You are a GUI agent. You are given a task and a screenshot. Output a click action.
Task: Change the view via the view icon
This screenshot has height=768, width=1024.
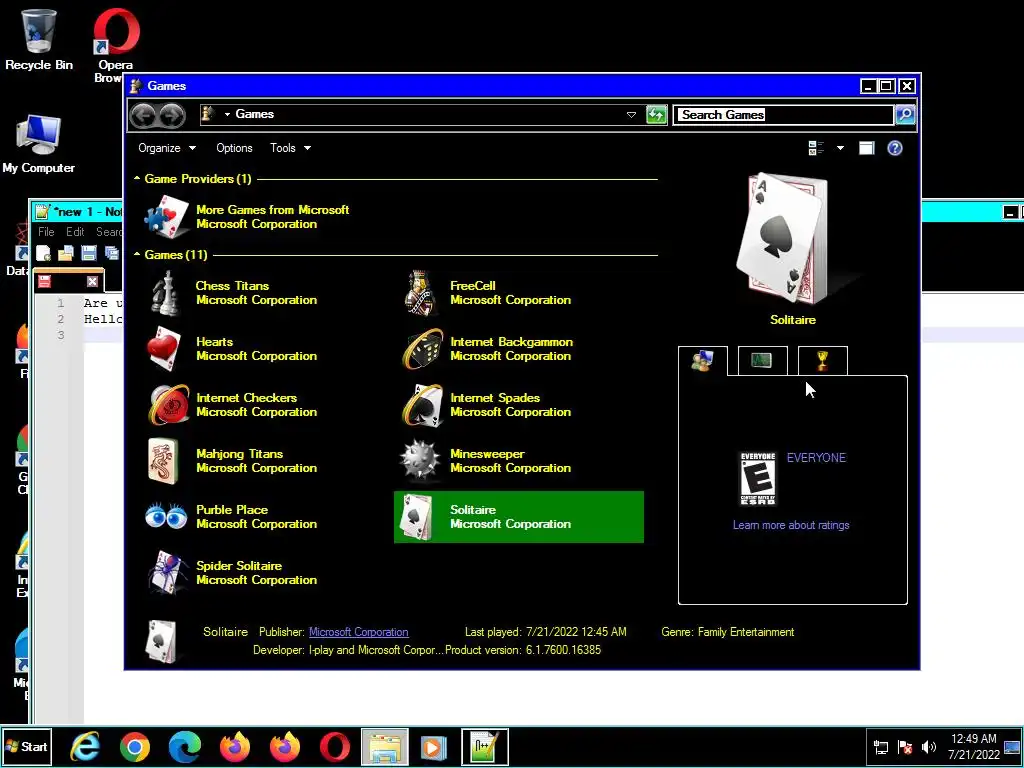pos(816,148)
